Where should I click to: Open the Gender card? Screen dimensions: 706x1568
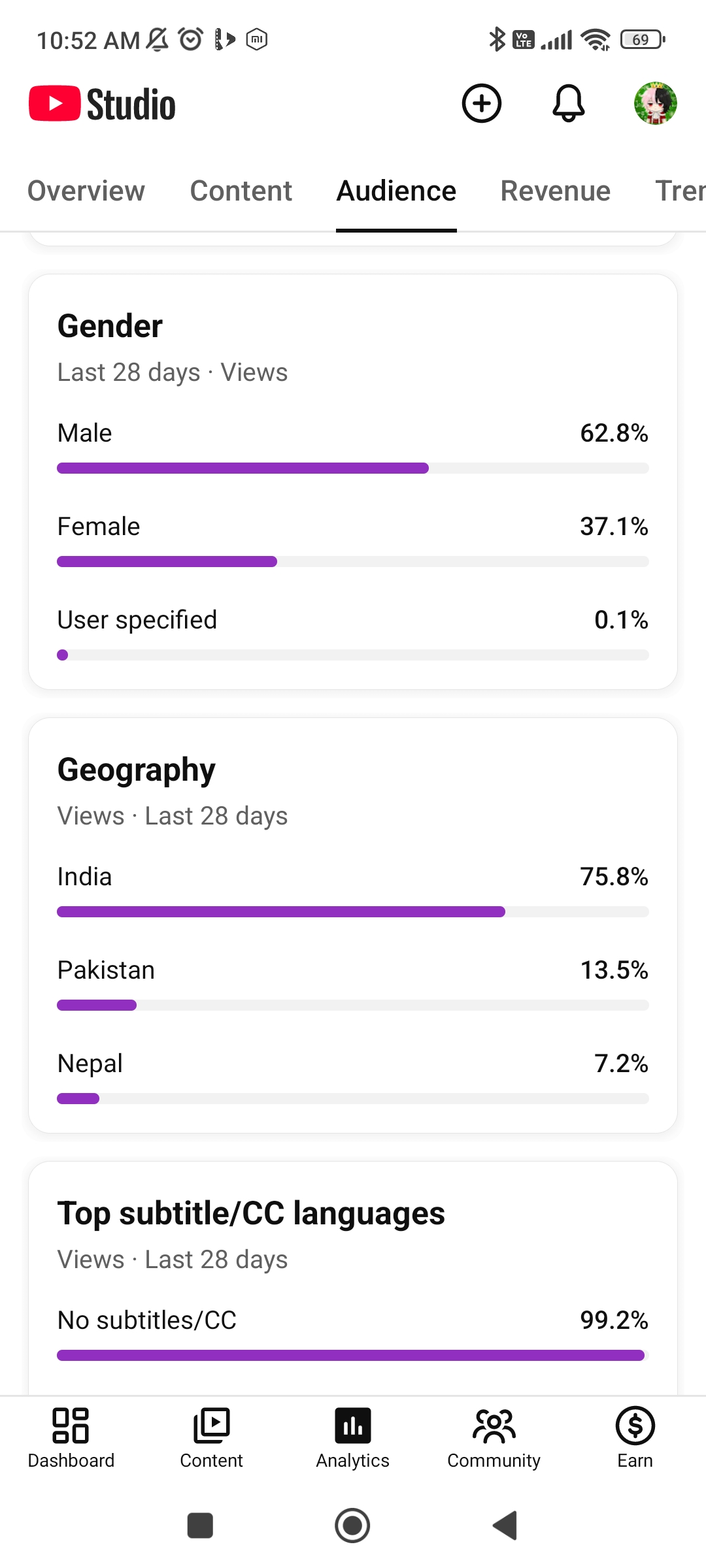[353, 482]
